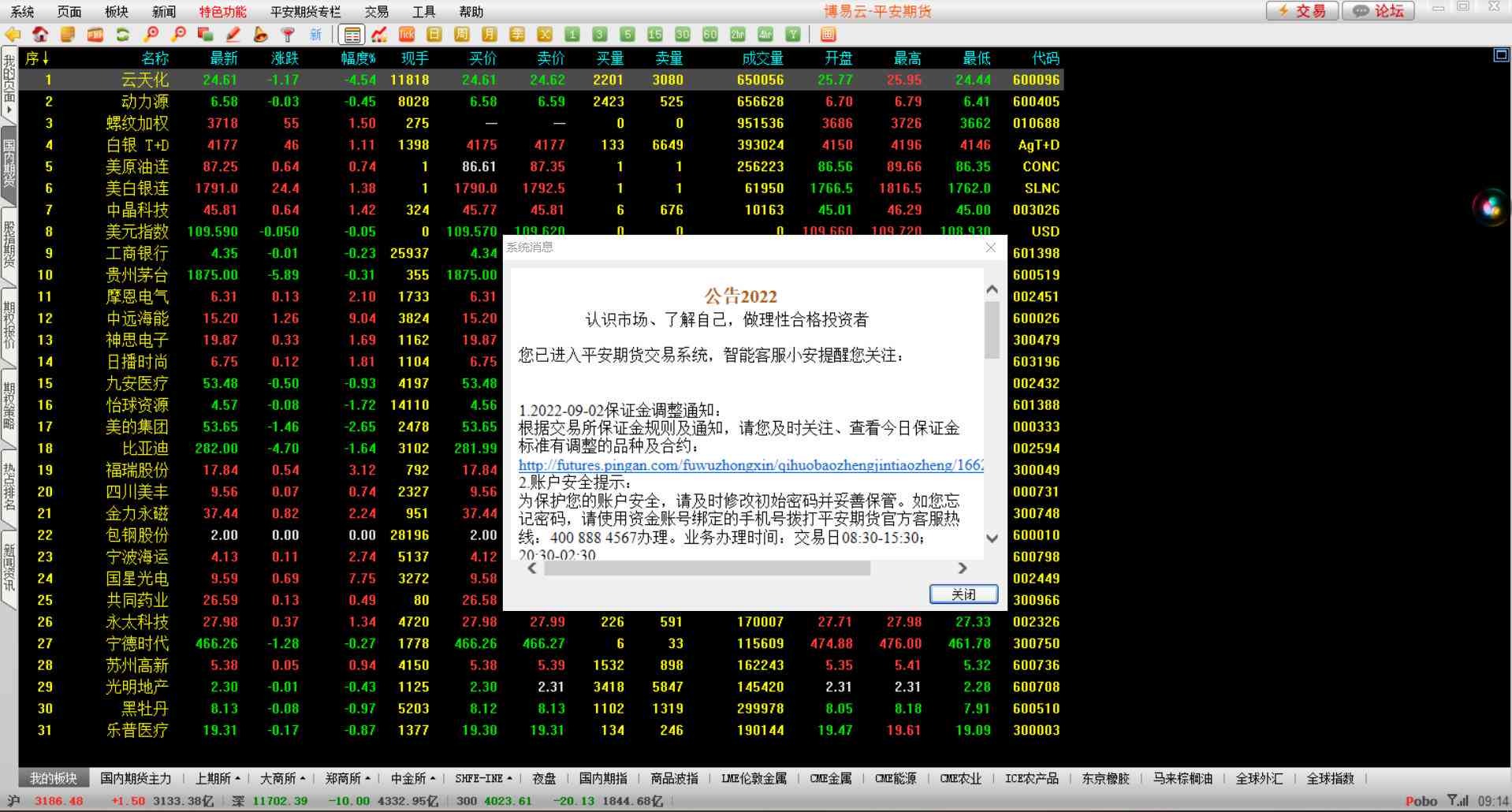Click the refresh arrows toolbar icon
The width and height of the screenshot is (1512, 812).
pos(123,35)
